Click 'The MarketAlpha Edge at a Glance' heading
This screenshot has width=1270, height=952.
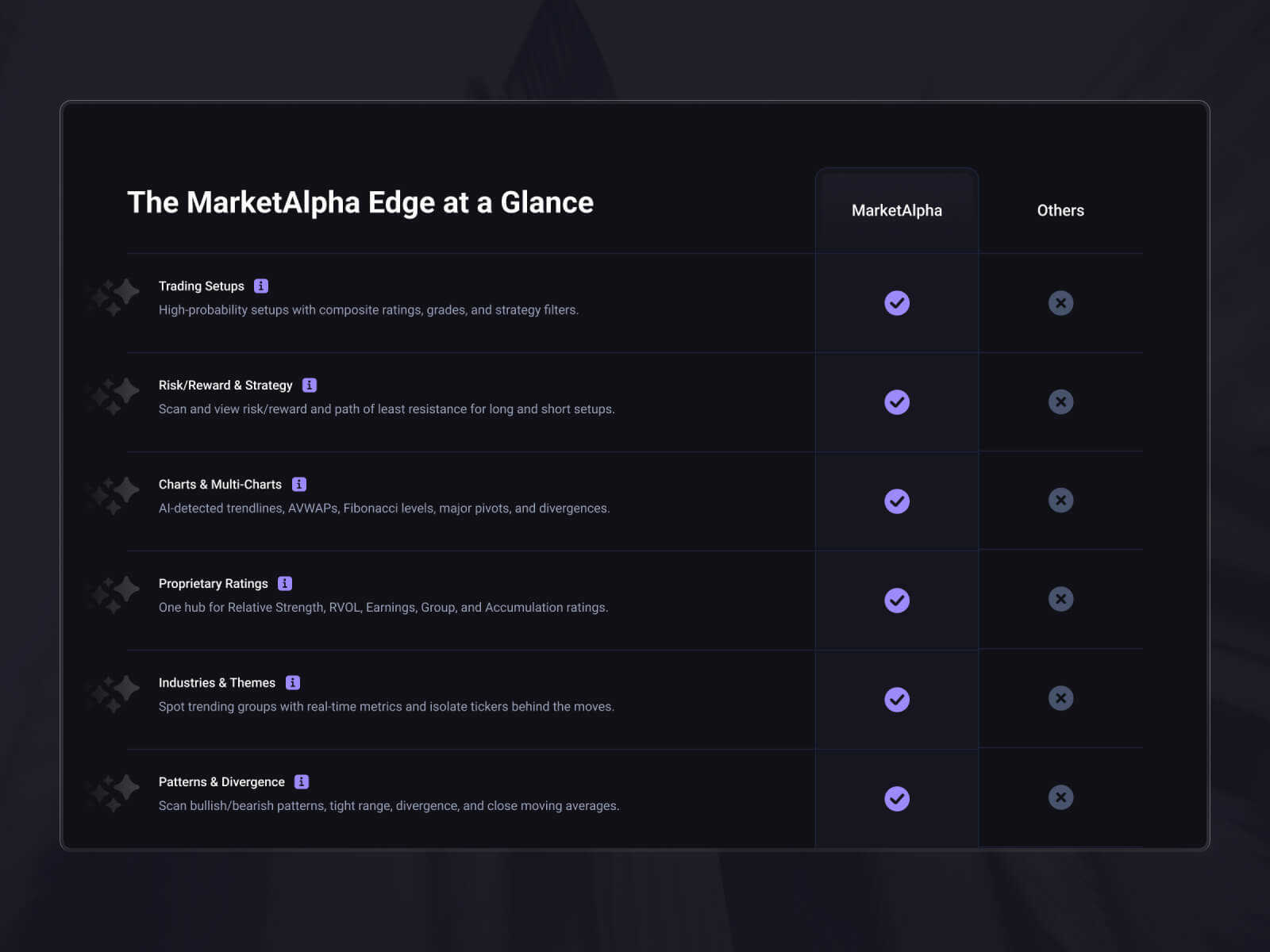(360, 203)
